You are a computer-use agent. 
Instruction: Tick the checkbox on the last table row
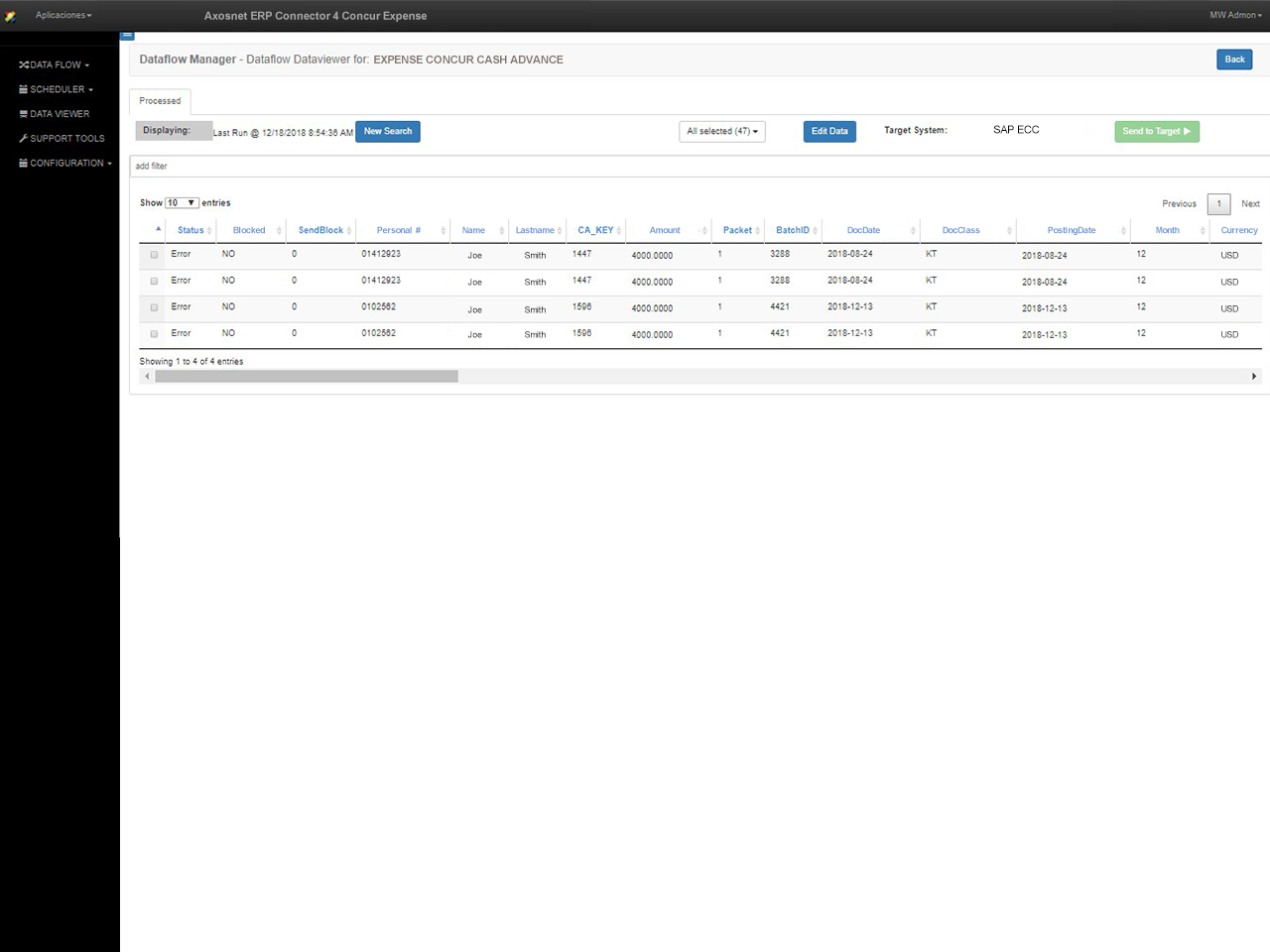[154, 334]
